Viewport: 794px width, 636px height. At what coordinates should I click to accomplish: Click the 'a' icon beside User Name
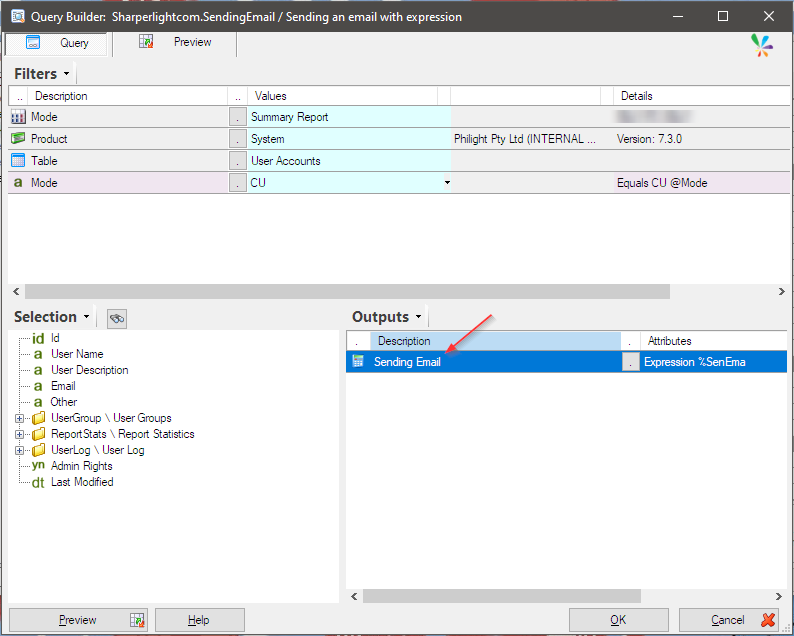38,354
